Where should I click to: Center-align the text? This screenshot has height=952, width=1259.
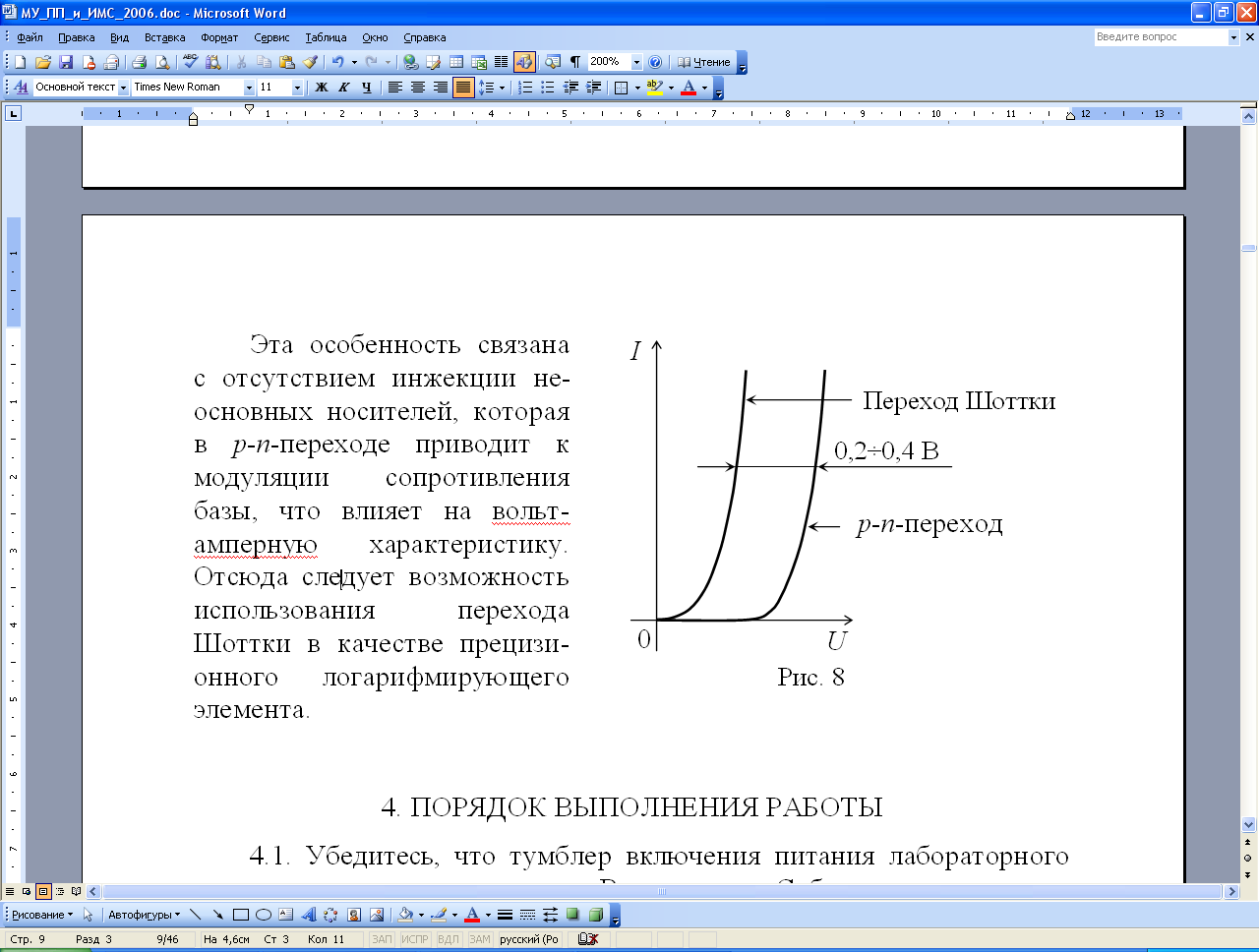coord(418,88)
